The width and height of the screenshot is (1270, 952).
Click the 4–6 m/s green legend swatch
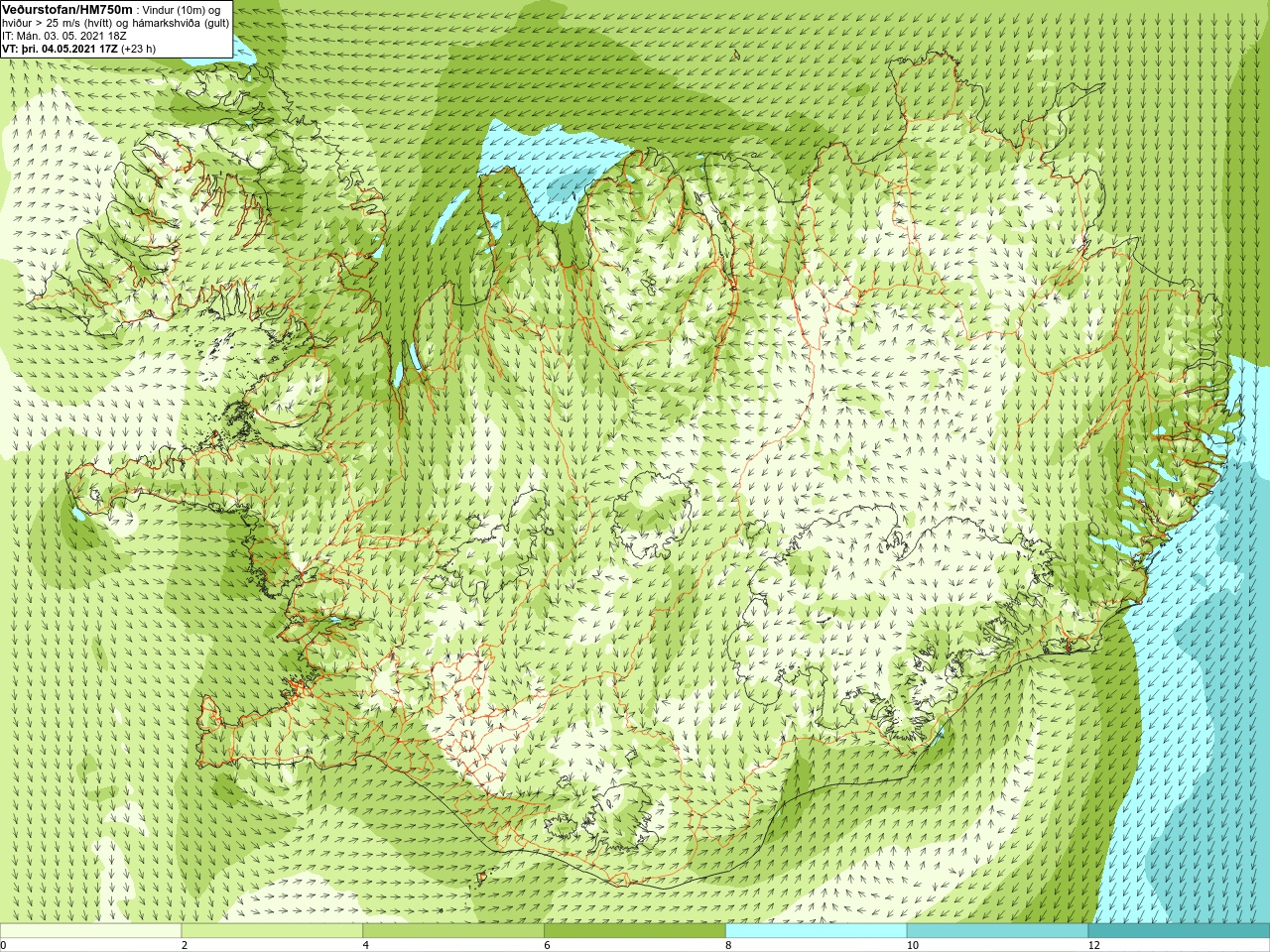pos(453,931)
